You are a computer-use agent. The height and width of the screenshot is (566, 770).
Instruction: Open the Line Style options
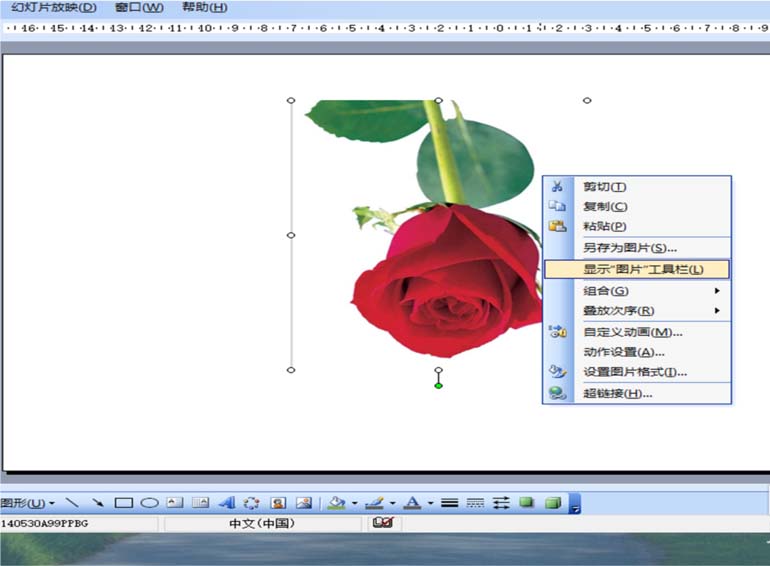449,503
